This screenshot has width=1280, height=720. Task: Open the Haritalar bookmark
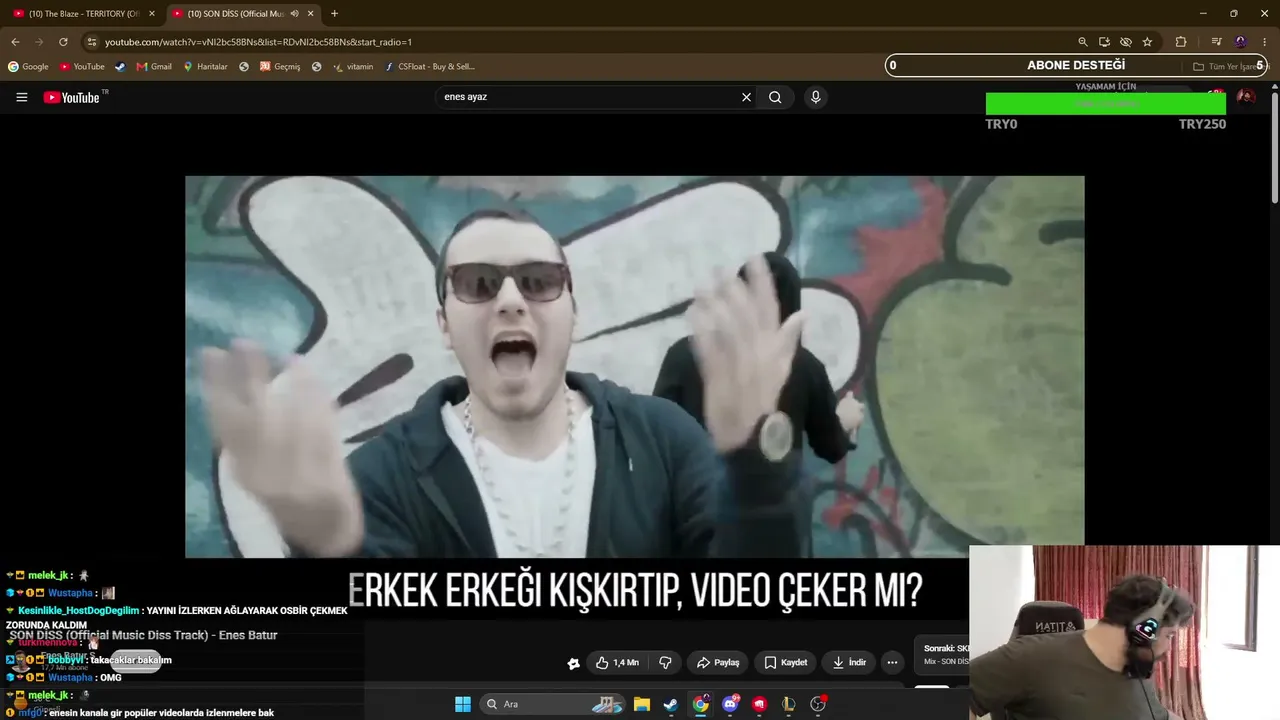pyautogui.click(x=205, y=67)
